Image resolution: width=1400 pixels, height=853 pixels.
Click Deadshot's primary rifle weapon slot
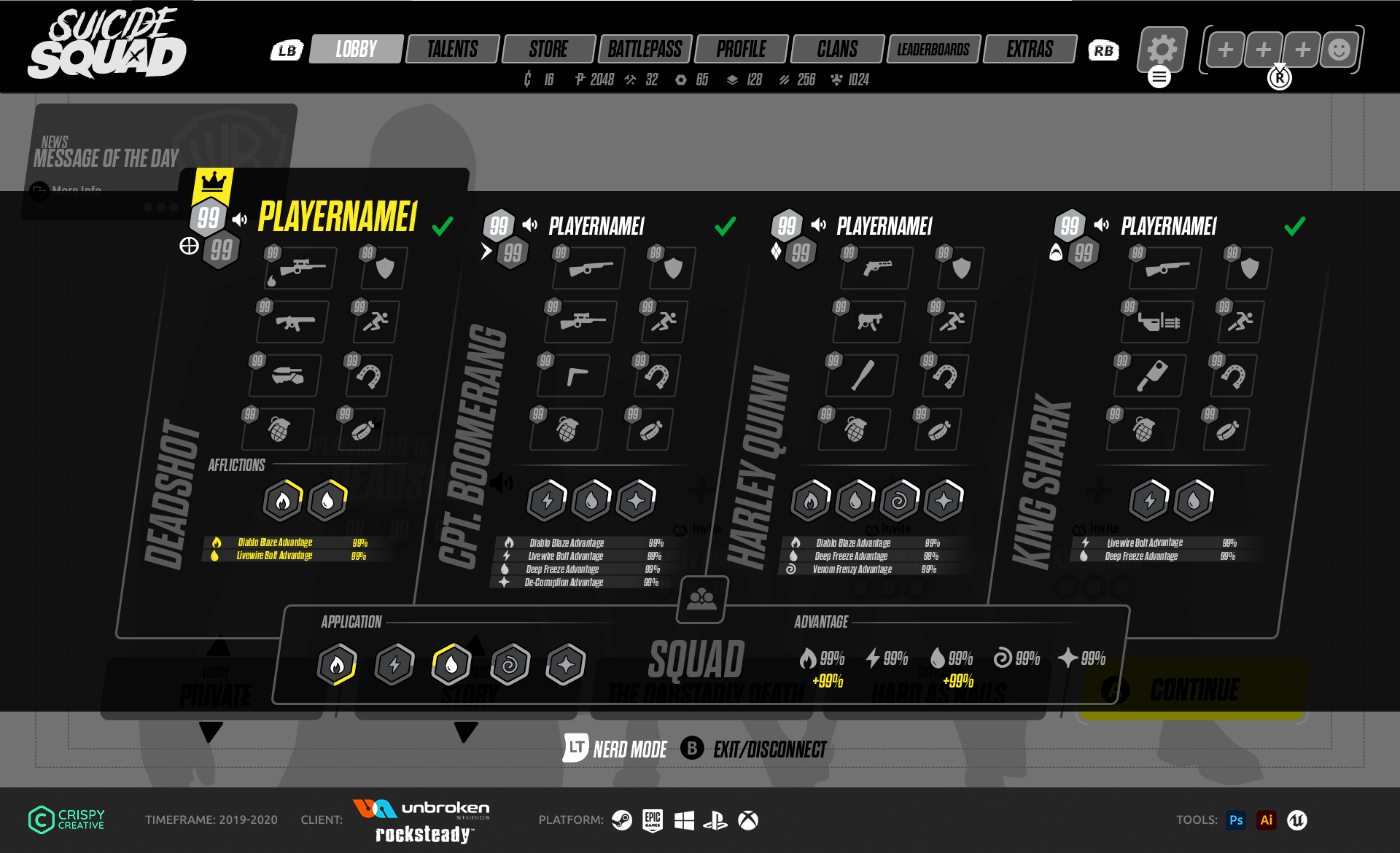[301, 268]
